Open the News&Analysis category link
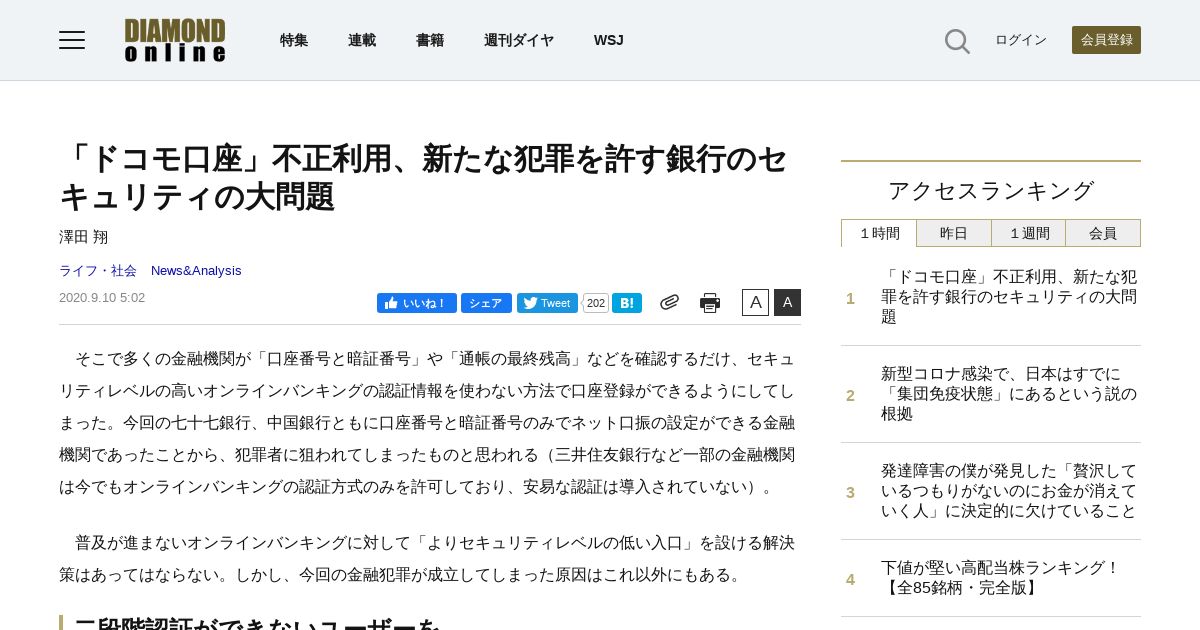Screen dimensions: 1200x630 pos(196,270)
